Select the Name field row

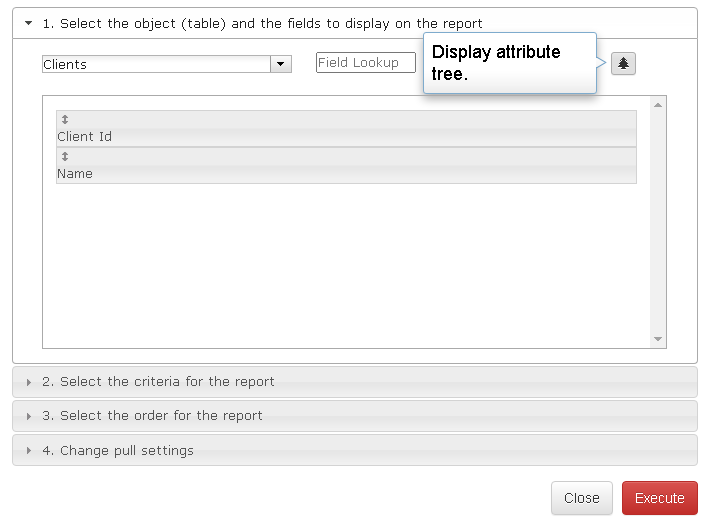point(346,174)
